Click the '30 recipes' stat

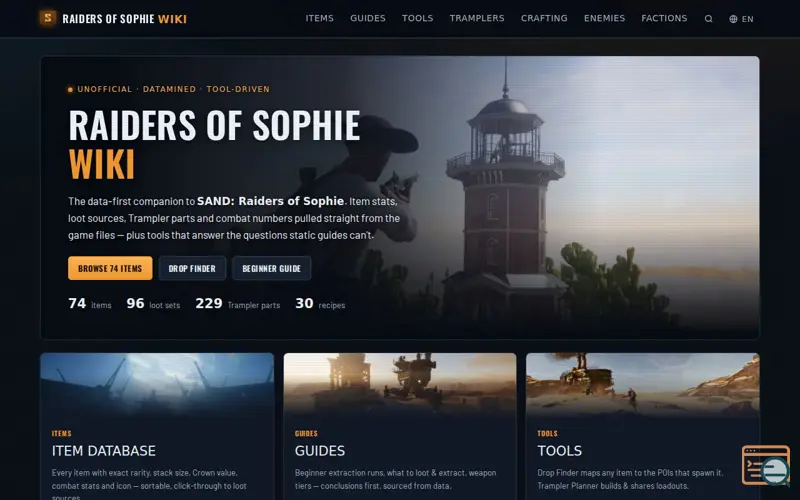[x=320, y=304]
